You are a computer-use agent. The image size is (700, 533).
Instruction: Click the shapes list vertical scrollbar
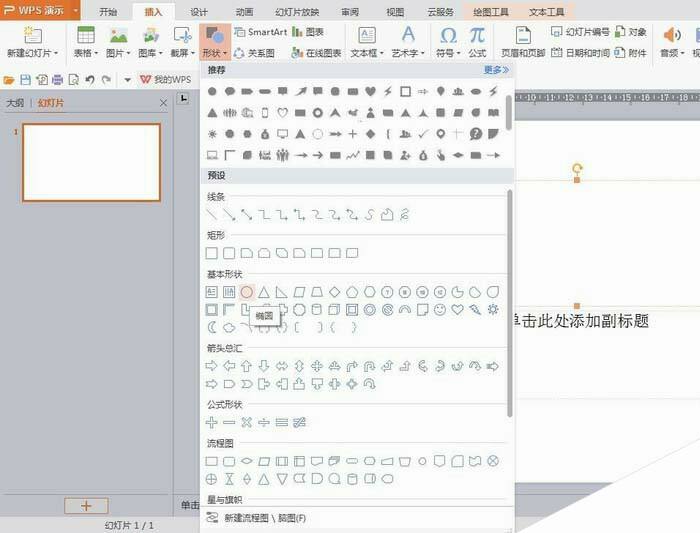pos(509,300)
